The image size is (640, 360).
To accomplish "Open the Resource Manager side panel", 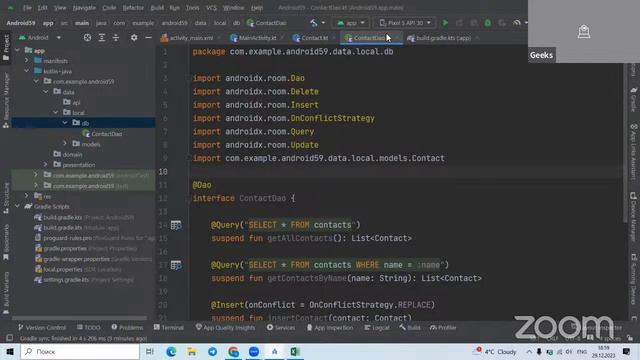I will [6, 100].
